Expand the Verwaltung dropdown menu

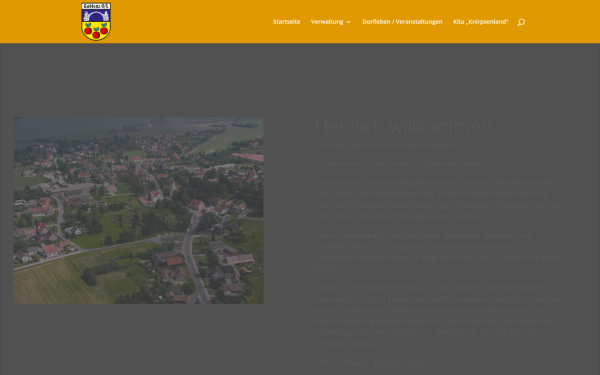click(331, 22)
